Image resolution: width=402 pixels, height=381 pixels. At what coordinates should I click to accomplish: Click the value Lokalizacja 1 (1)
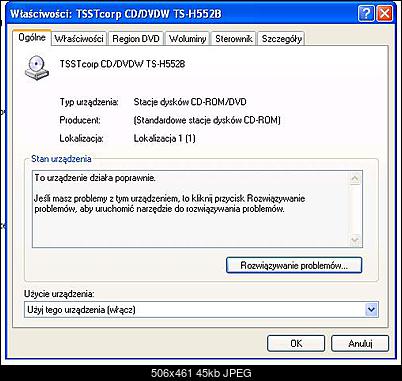click(165, 138)
